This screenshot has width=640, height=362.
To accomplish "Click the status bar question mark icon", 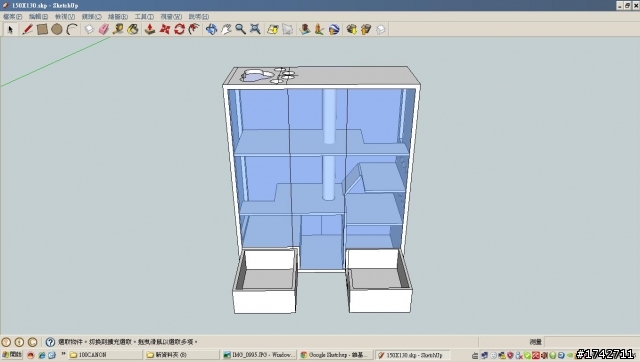I will [50, 342].
